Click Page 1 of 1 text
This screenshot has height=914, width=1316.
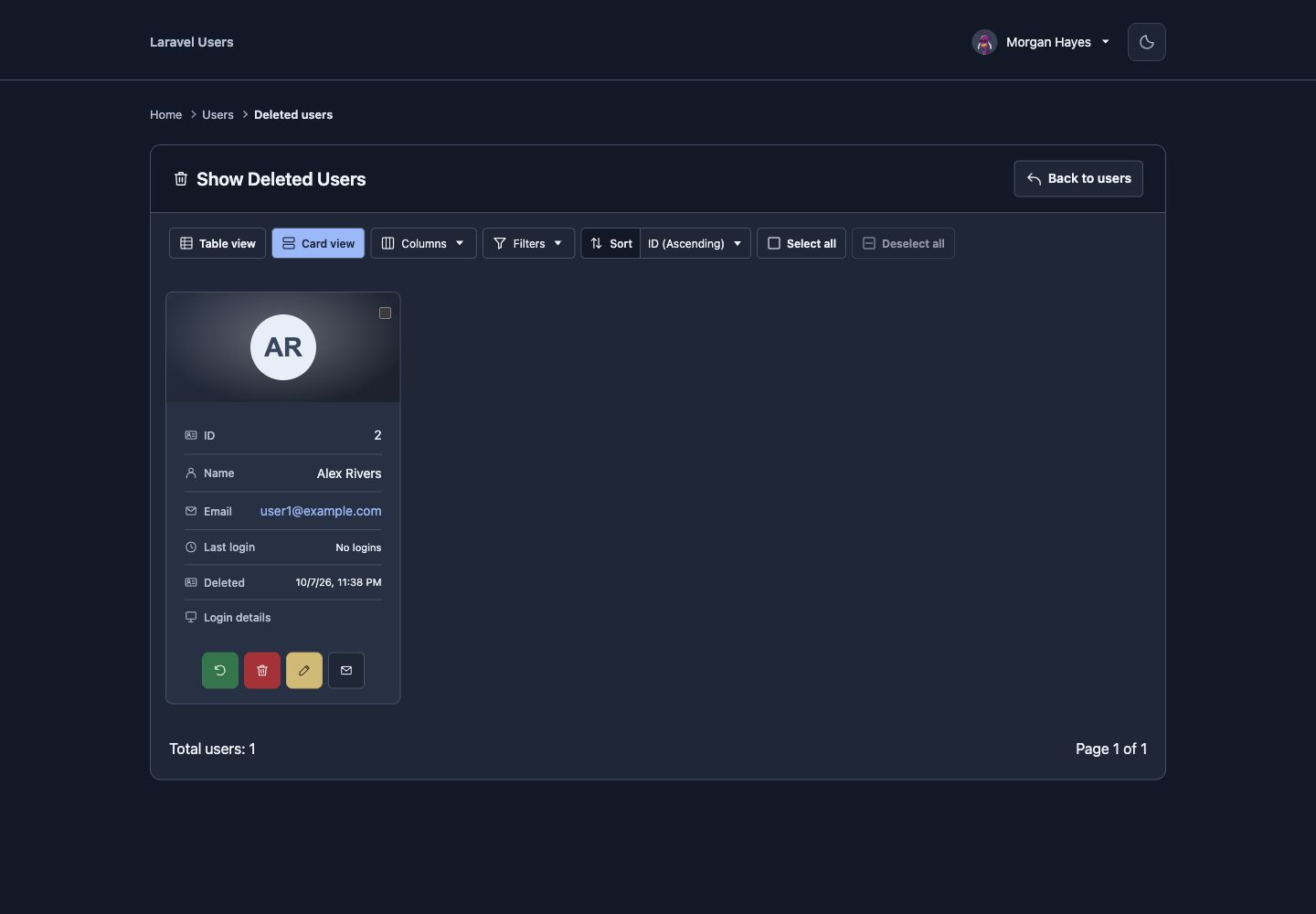pos(1111,749)
